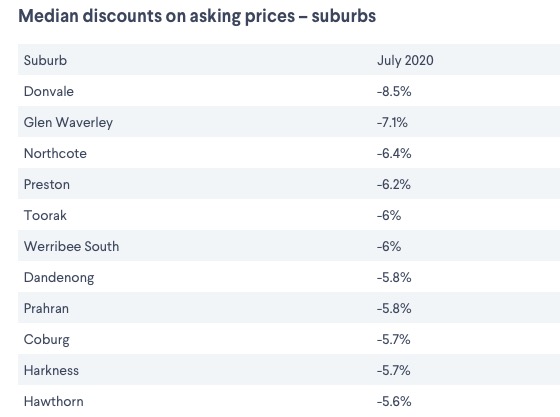Click the -7.1% value for Glen Waverley
This screenshot has height=417, width=560.
point(392,122)
